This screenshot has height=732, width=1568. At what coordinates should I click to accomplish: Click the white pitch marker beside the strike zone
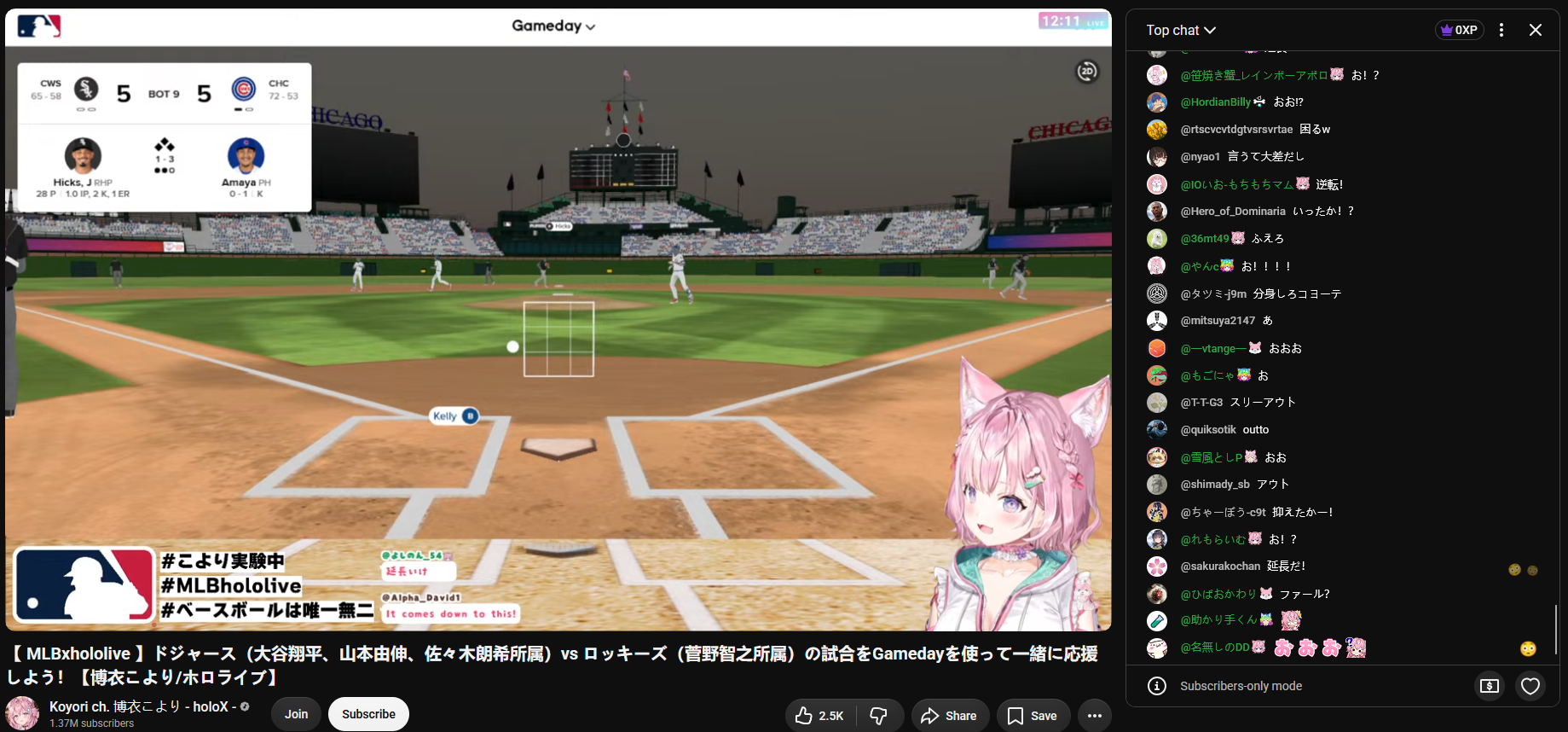click(512, 346)
